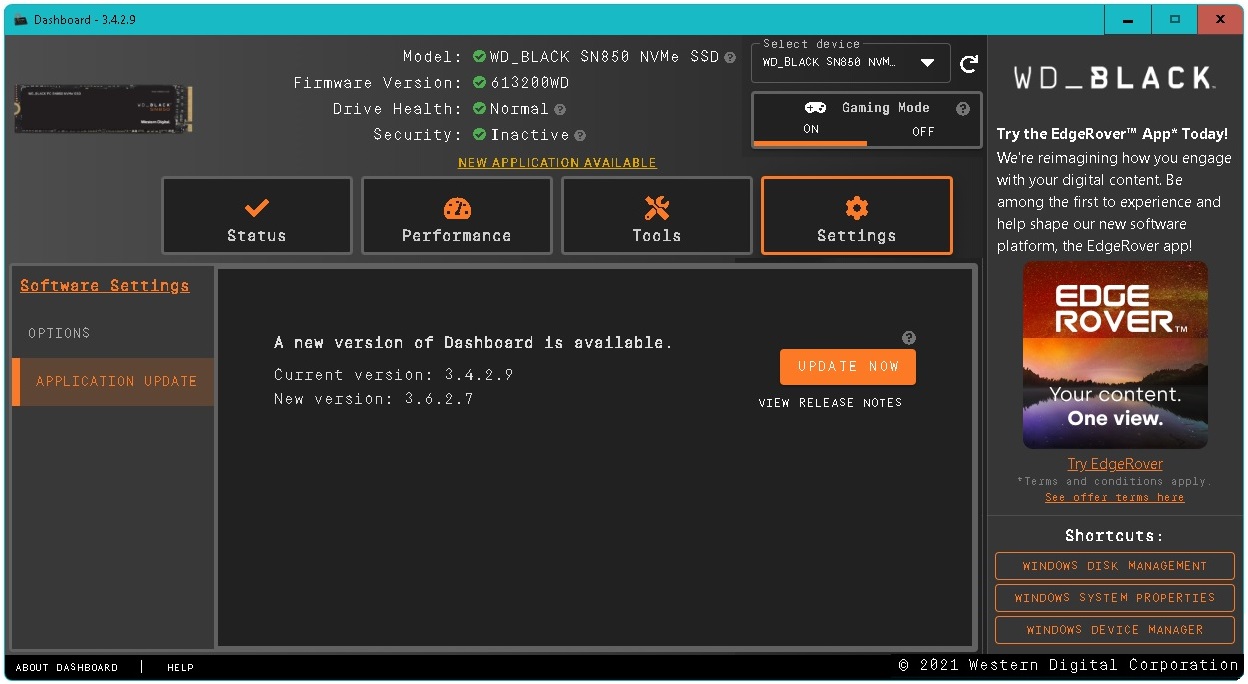
Task: Open WINDOWS SYSTEM PROPERTIES shortcut
Action: pyautogui.click(x=1115, y=598)
